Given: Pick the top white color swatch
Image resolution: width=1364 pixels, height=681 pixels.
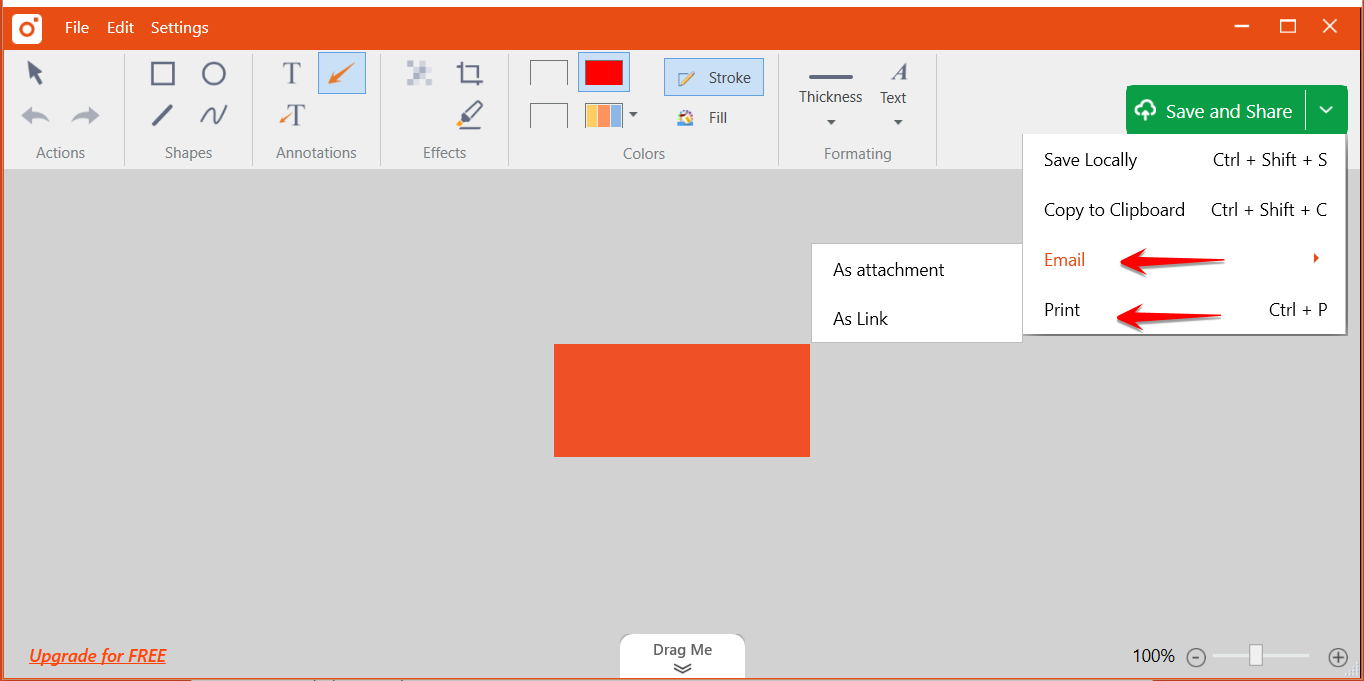Looking at the screenshot, I should tap(549, 73).
